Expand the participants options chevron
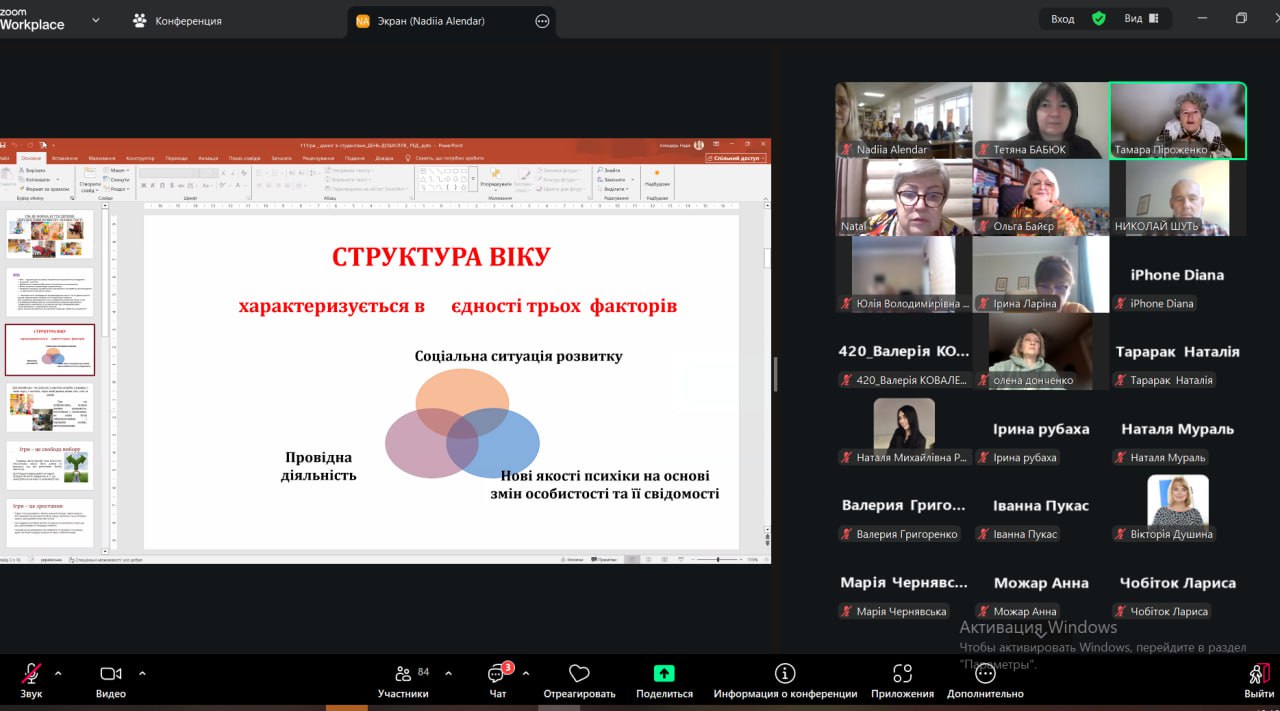Viewport: 1280px width, 711px height. point(448,673)
